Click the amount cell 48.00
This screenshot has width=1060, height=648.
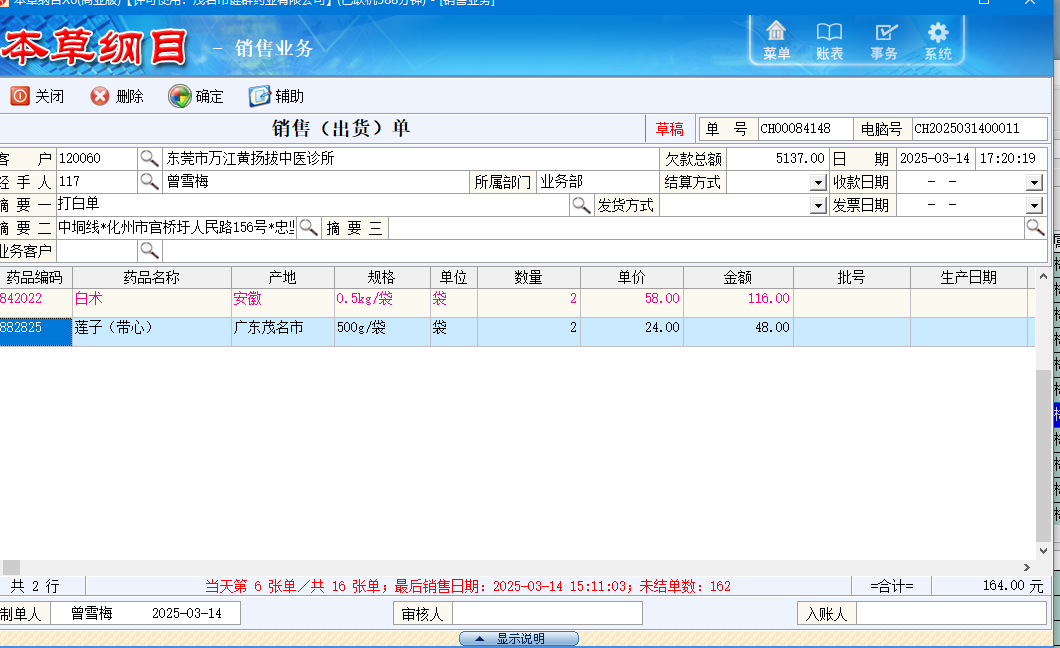[738, 332]
